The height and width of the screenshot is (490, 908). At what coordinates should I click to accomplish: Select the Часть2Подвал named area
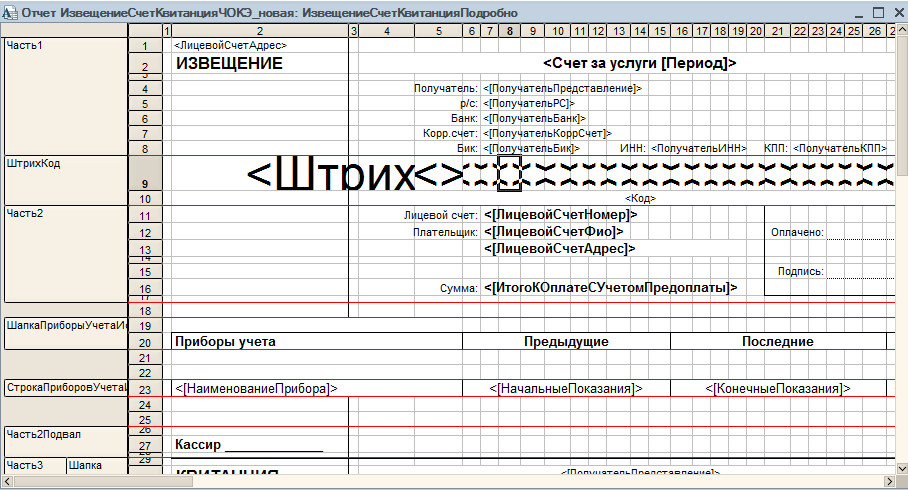tap(63, 433)
